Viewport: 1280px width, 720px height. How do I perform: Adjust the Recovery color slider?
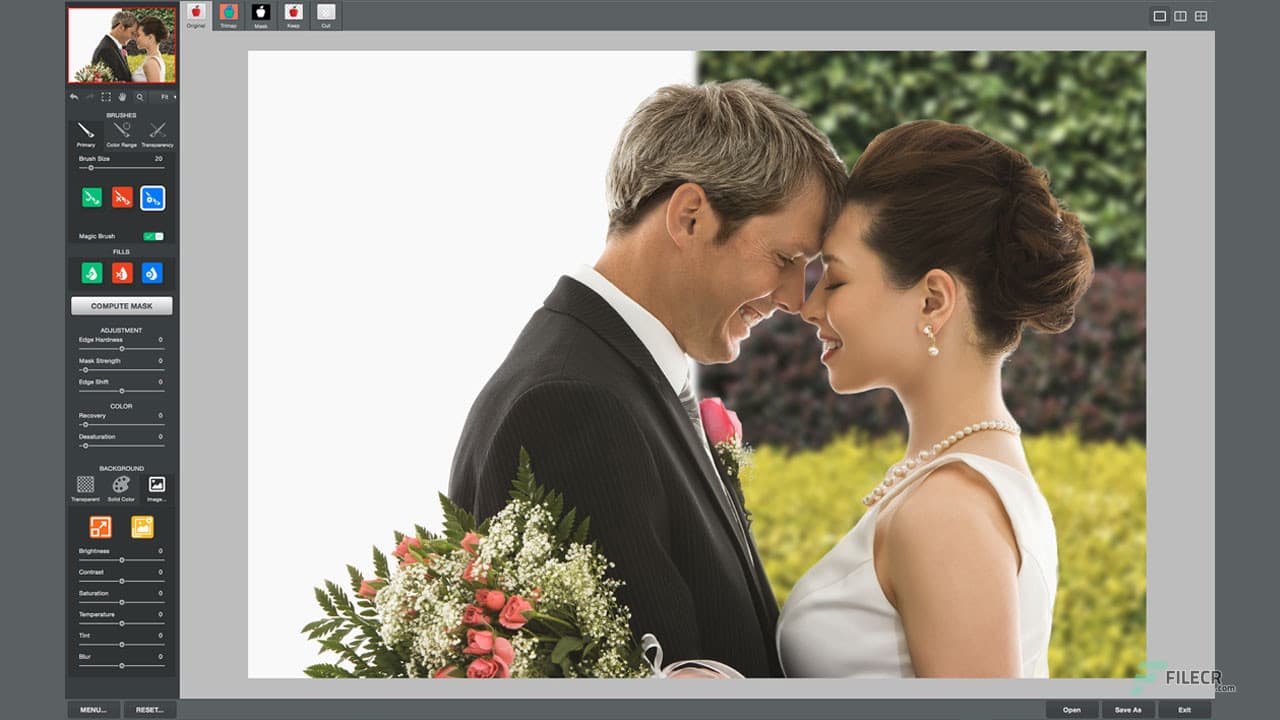pos(122,425)
